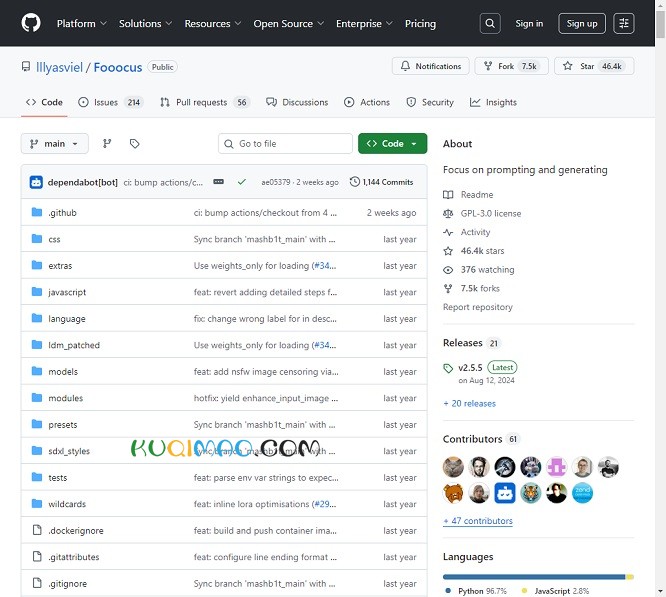
Task: Click the watching eye icon
Action: click(x=448, y=270)
